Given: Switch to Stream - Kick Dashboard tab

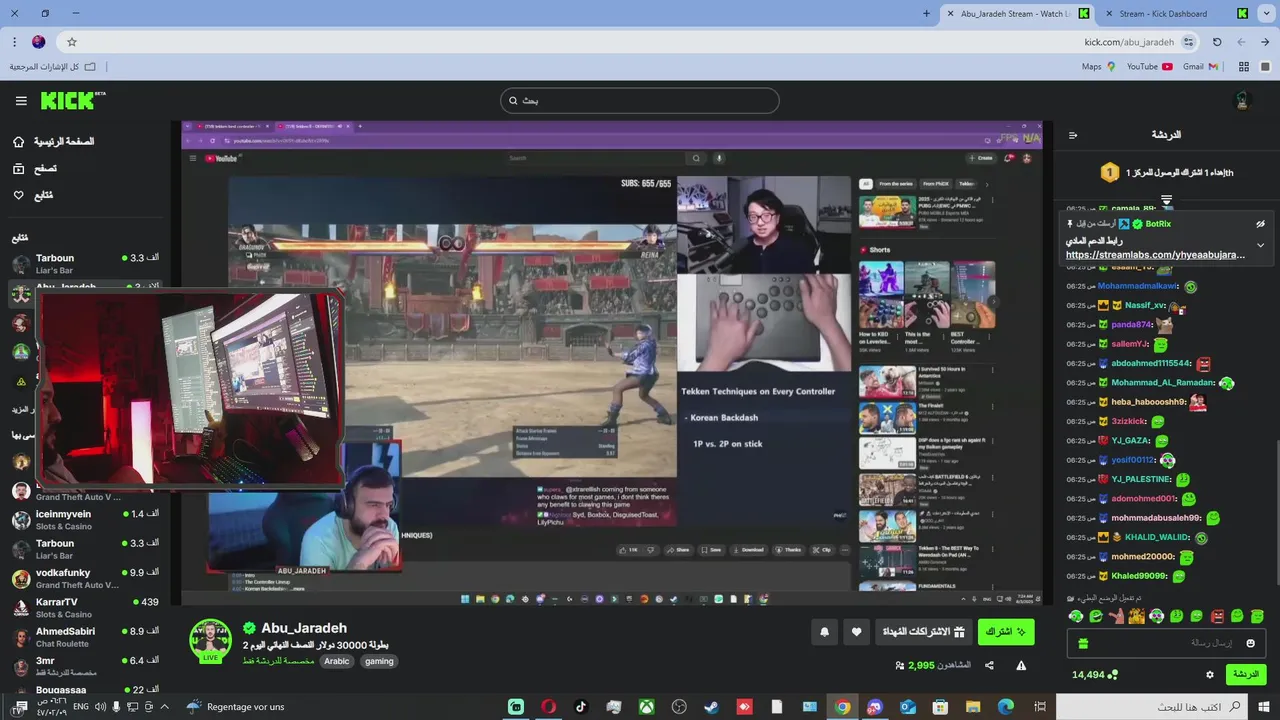Looking at the screenshot, I should point(1175,14).
